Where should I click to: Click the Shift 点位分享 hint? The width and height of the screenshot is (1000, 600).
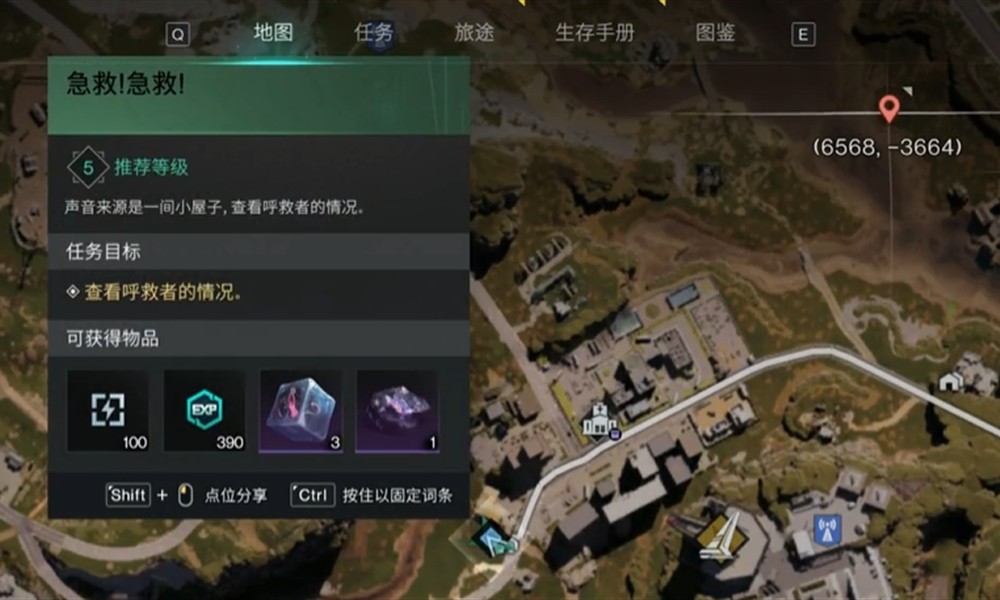(186, 495)
